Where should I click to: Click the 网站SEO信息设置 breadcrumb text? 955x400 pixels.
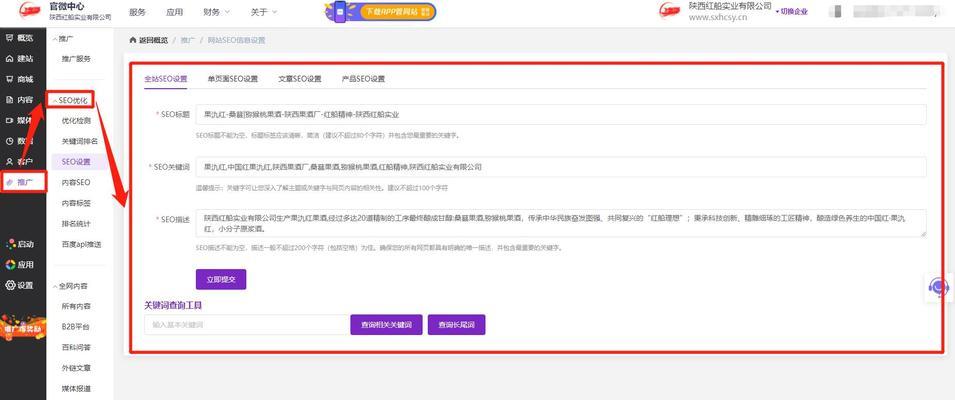(237, 40)
